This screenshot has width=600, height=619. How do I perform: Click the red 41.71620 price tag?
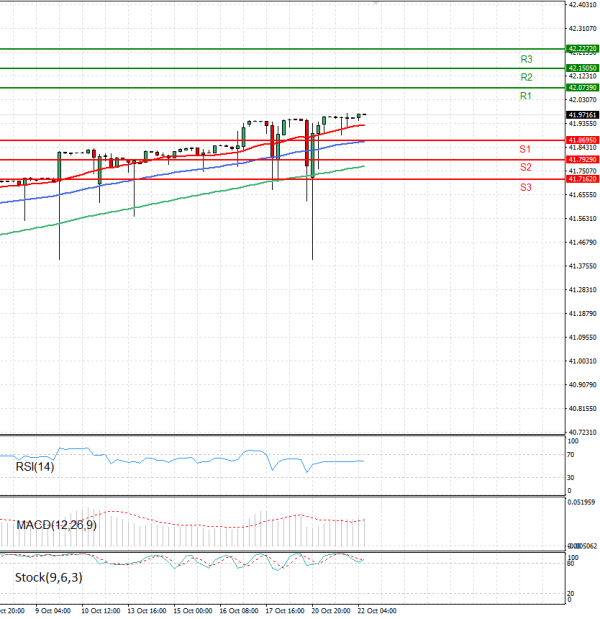(582, 179)
